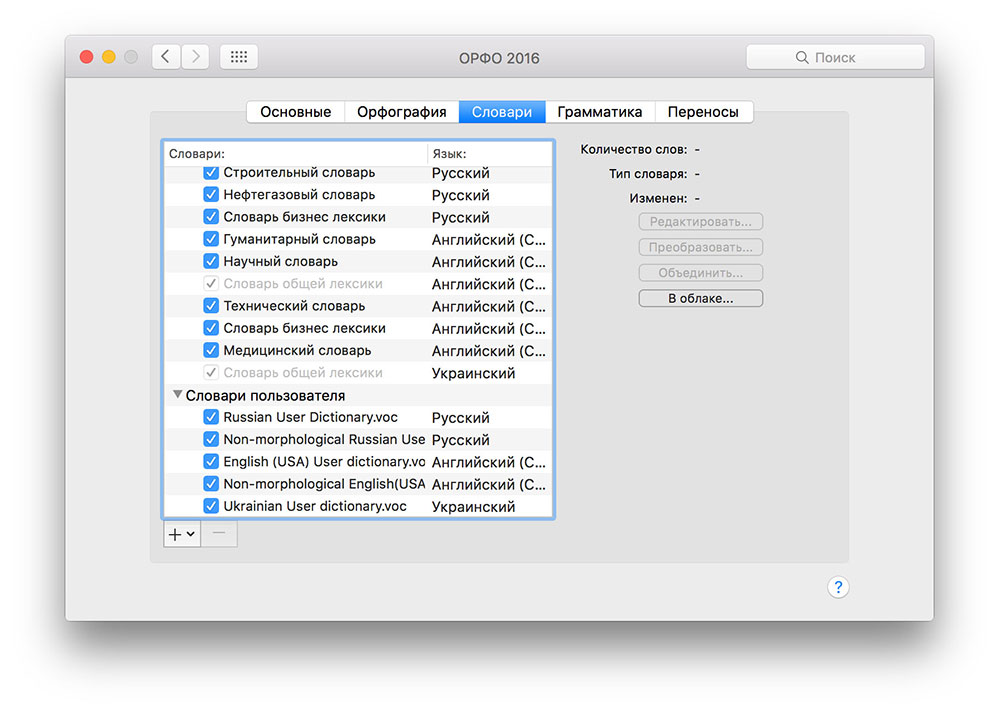
Task: Toggle English Словарь бизнес лексики checkbox
Action: [210, 328]
